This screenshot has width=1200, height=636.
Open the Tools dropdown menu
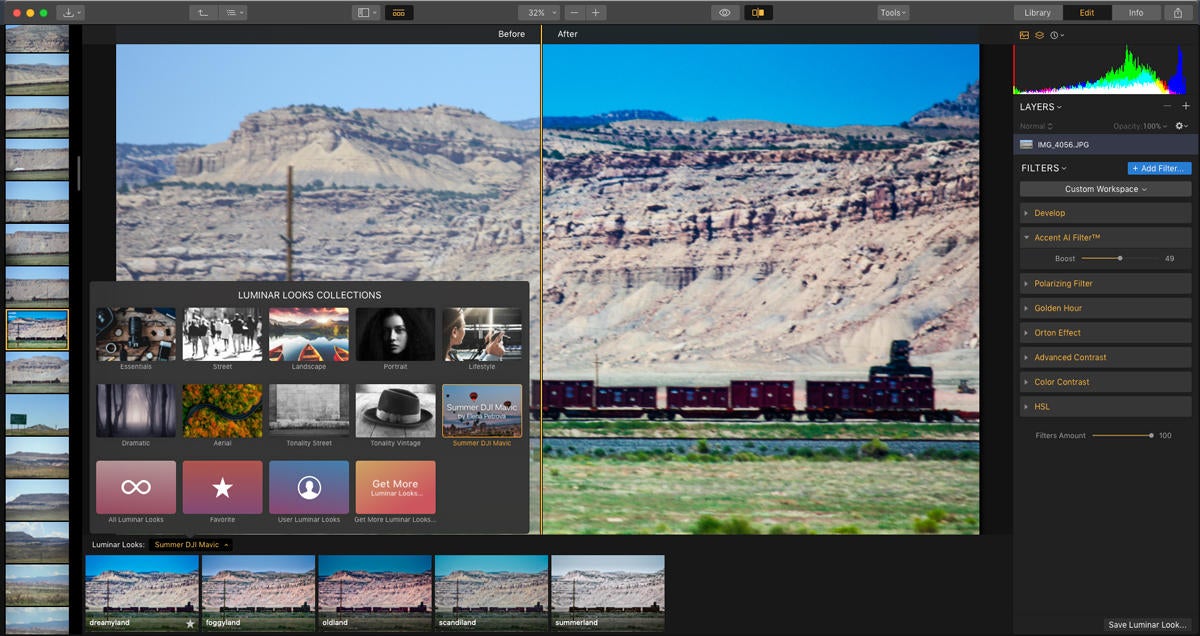[892, 13]
